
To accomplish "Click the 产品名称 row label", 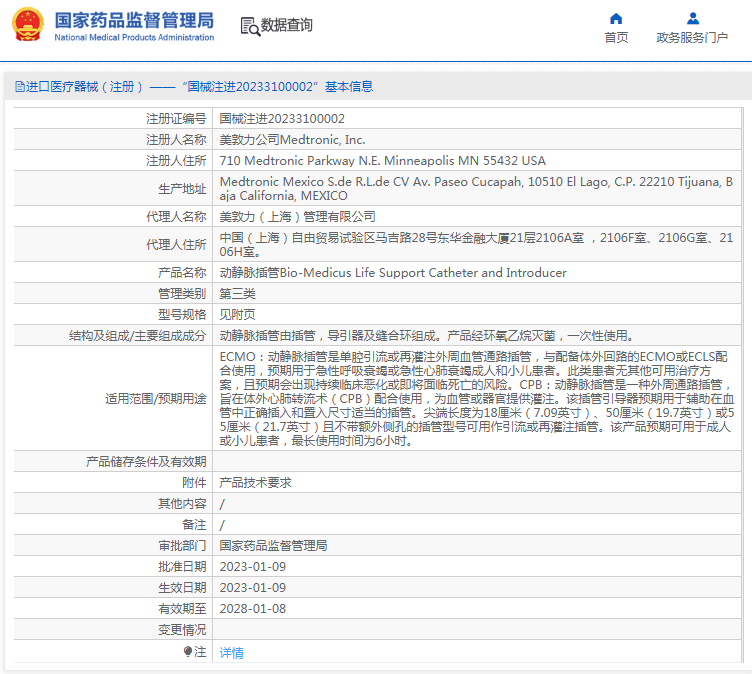I will click(182, 272).
